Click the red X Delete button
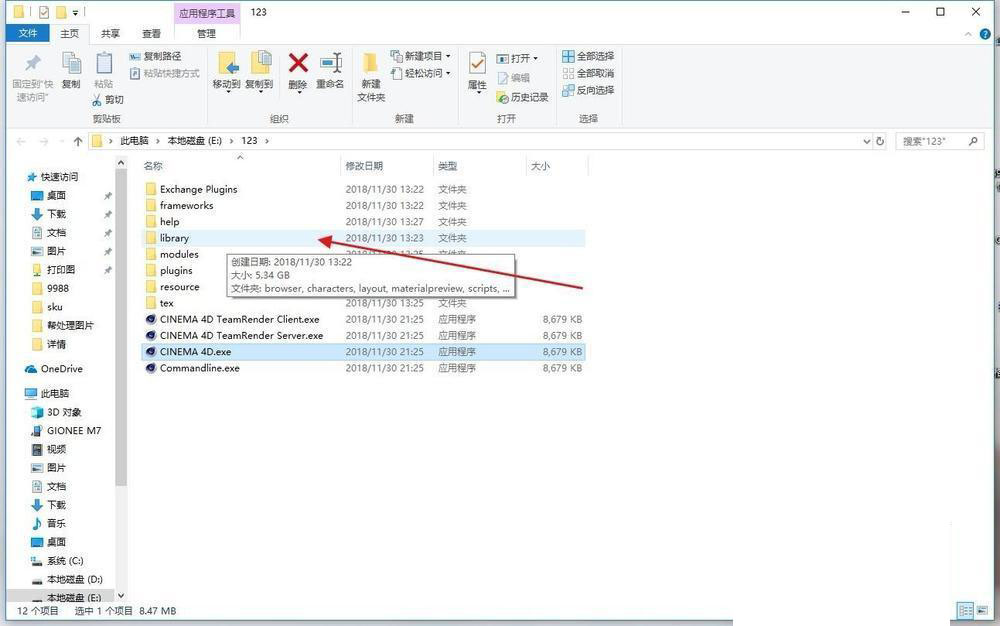 (298, 71)
